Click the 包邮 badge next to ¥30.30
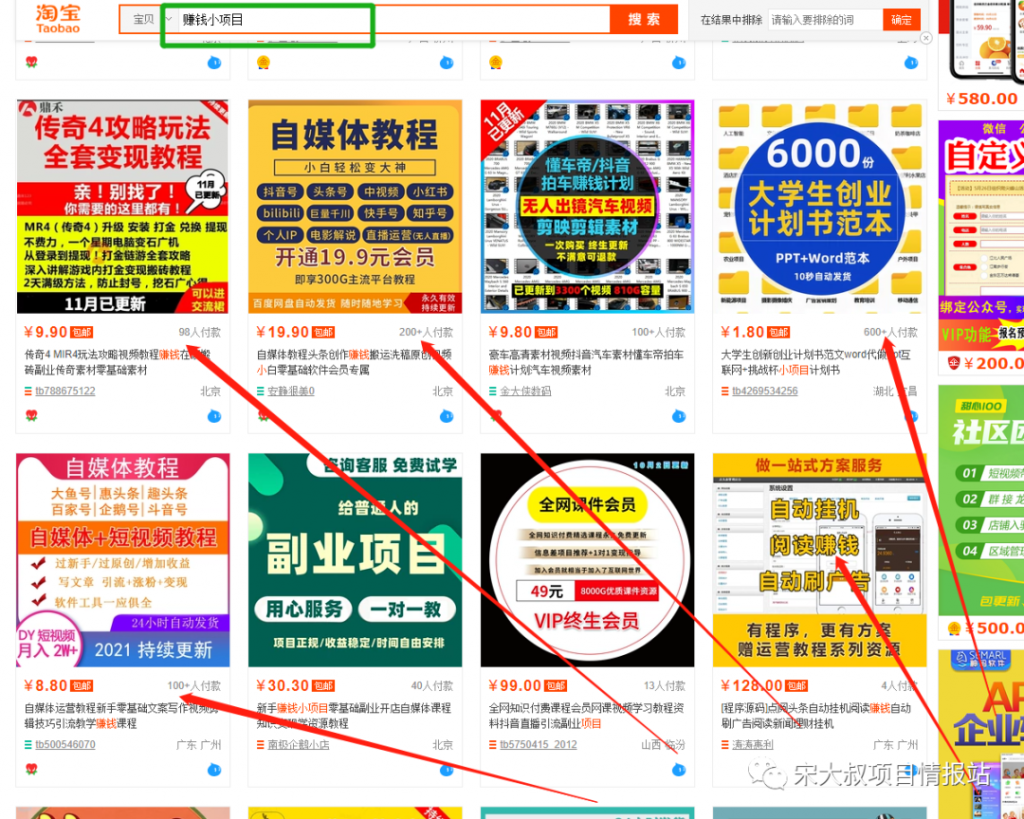Viewport: 1024px width, 819px height. coord(323,686)
